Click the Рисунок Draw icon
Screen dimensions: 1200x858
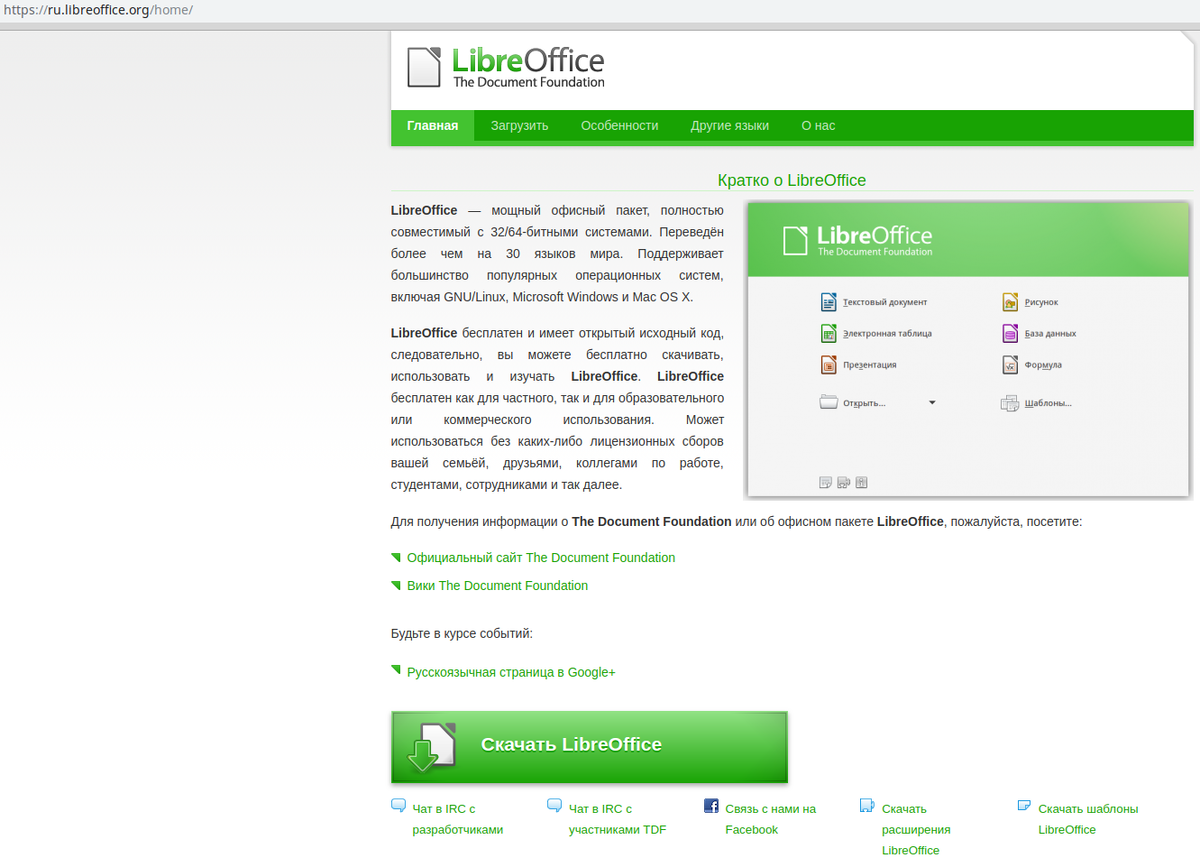click(x=1010, y=302)
